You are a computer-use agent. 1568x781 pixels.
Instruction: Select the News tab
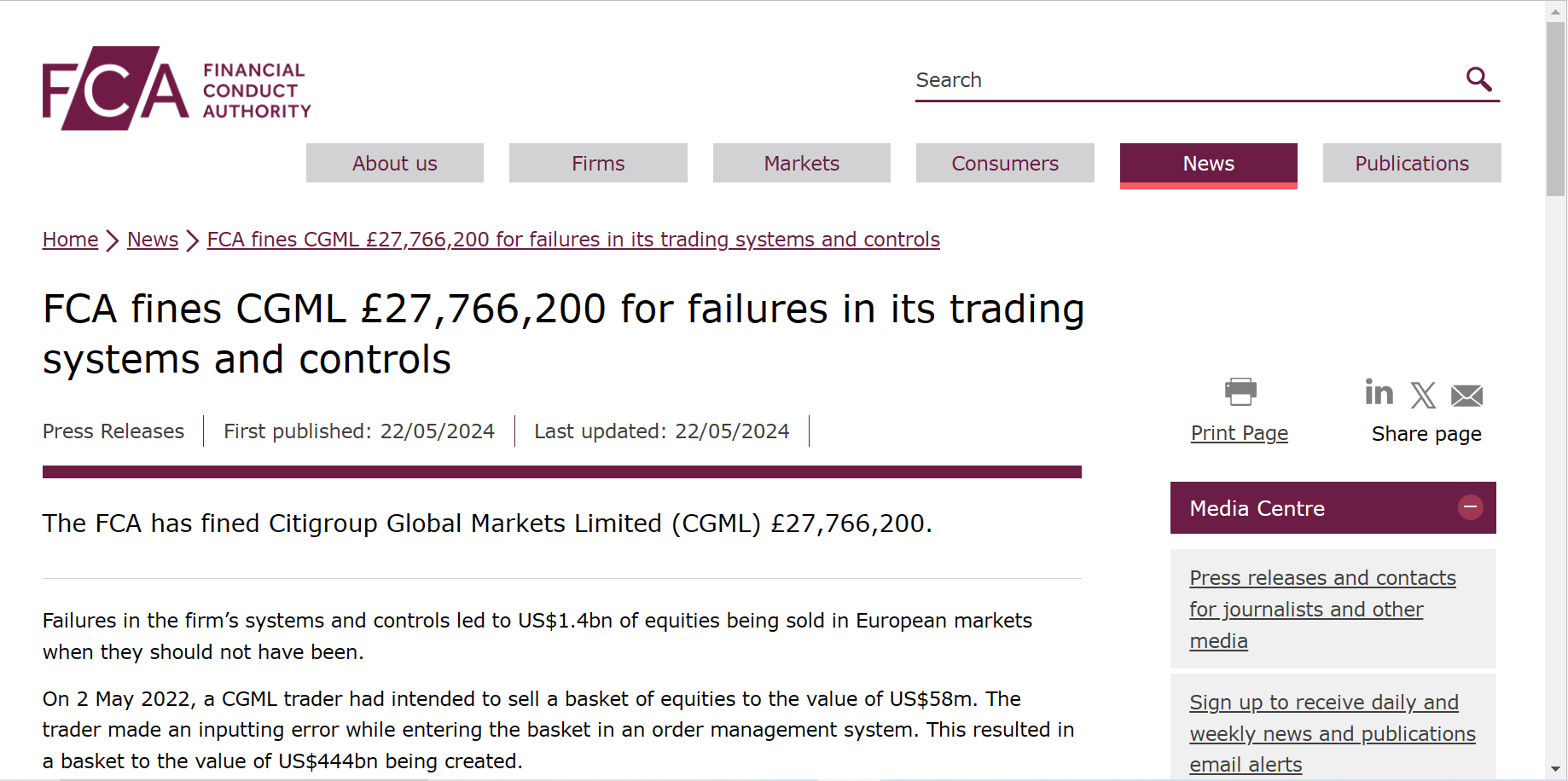[x=1209, y=165]
